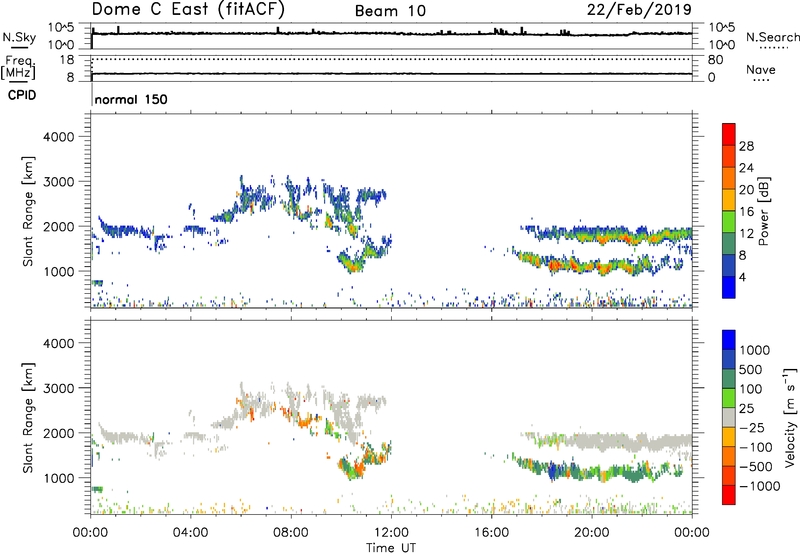
Task: Click the '8' tick on the power colorbar
Action: [742, 255]
